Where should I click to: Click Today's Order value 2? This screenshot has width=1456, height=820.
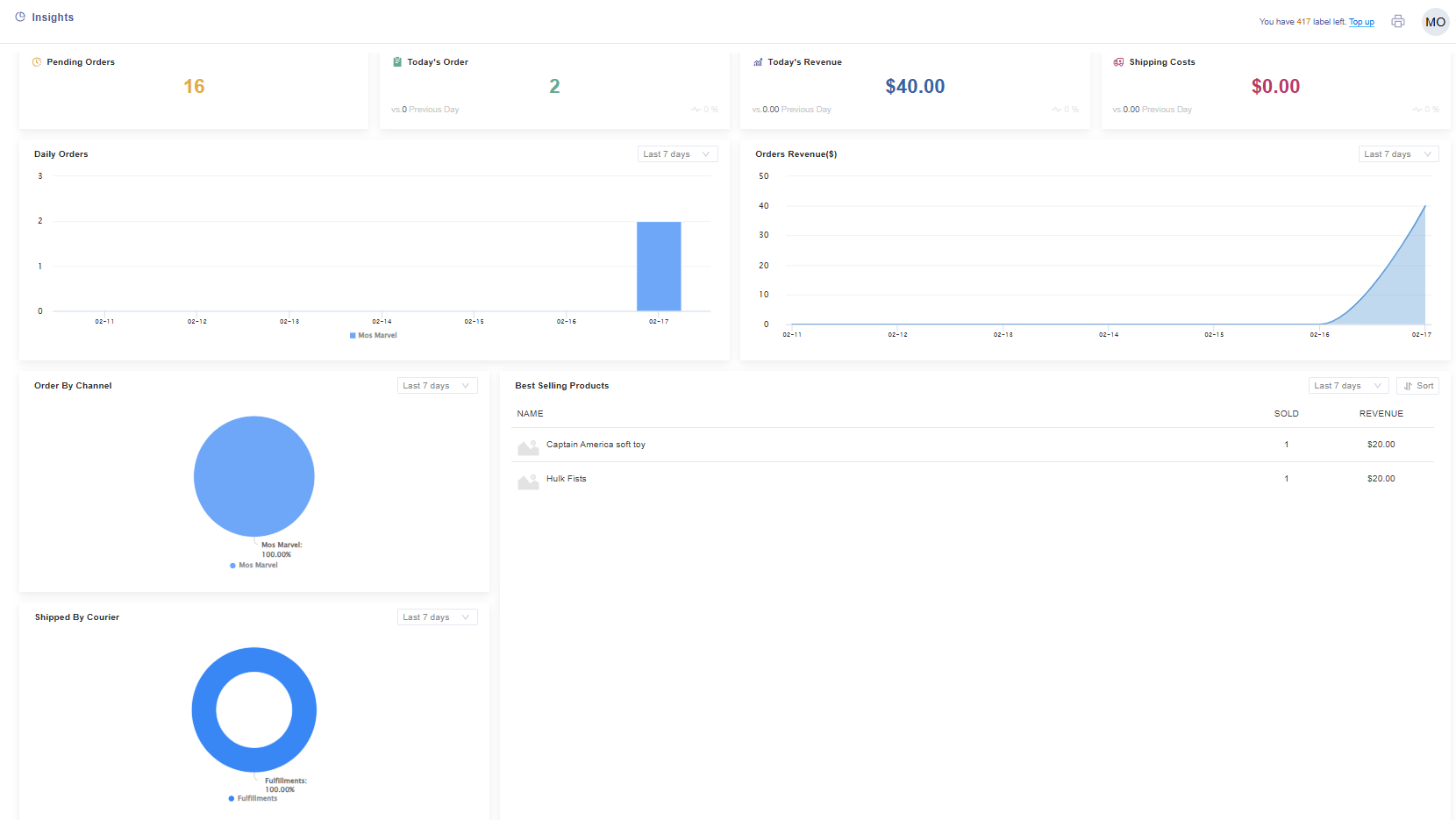click(554, 86)
